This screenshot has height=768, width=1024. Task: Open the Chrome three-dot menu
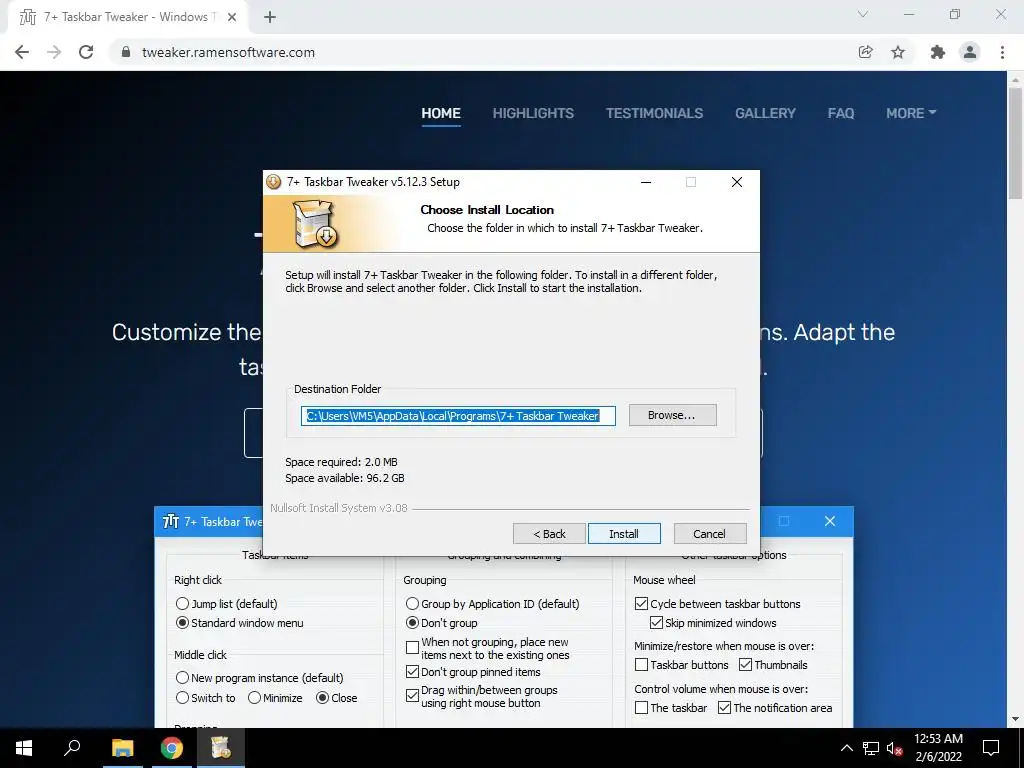(1002, 52)
